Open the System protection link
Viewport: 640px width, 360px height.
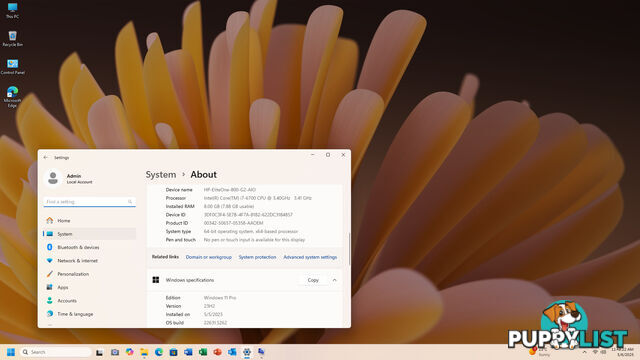(x=257, y=257)
